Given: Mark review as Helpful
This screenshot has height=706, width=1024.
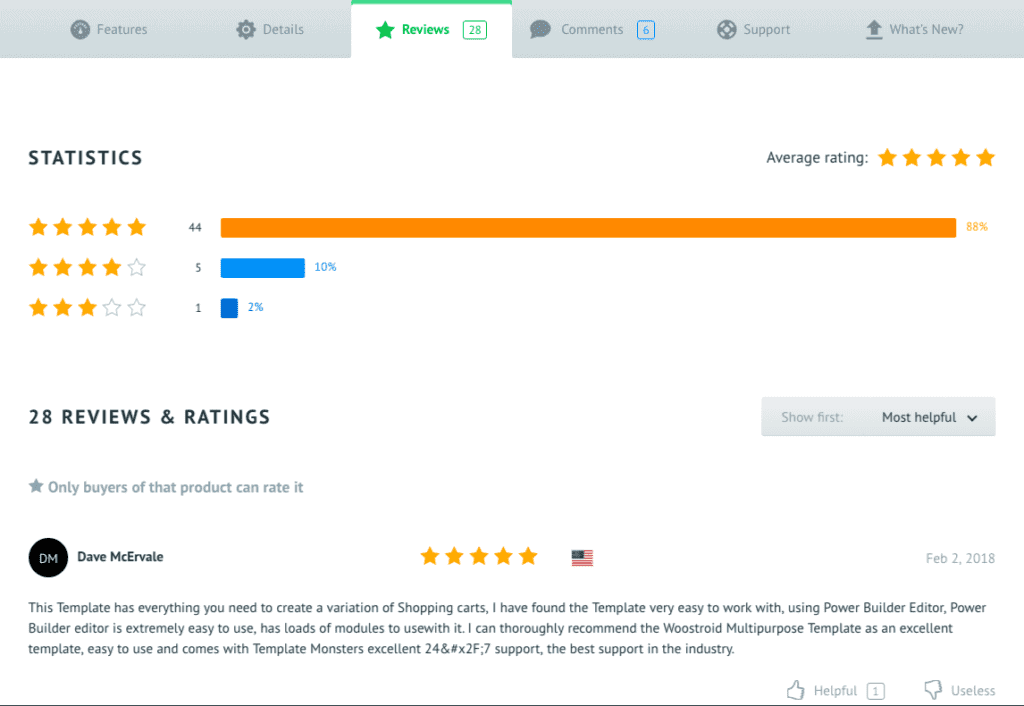Looking at the screenshot, I should coord(835,690).
